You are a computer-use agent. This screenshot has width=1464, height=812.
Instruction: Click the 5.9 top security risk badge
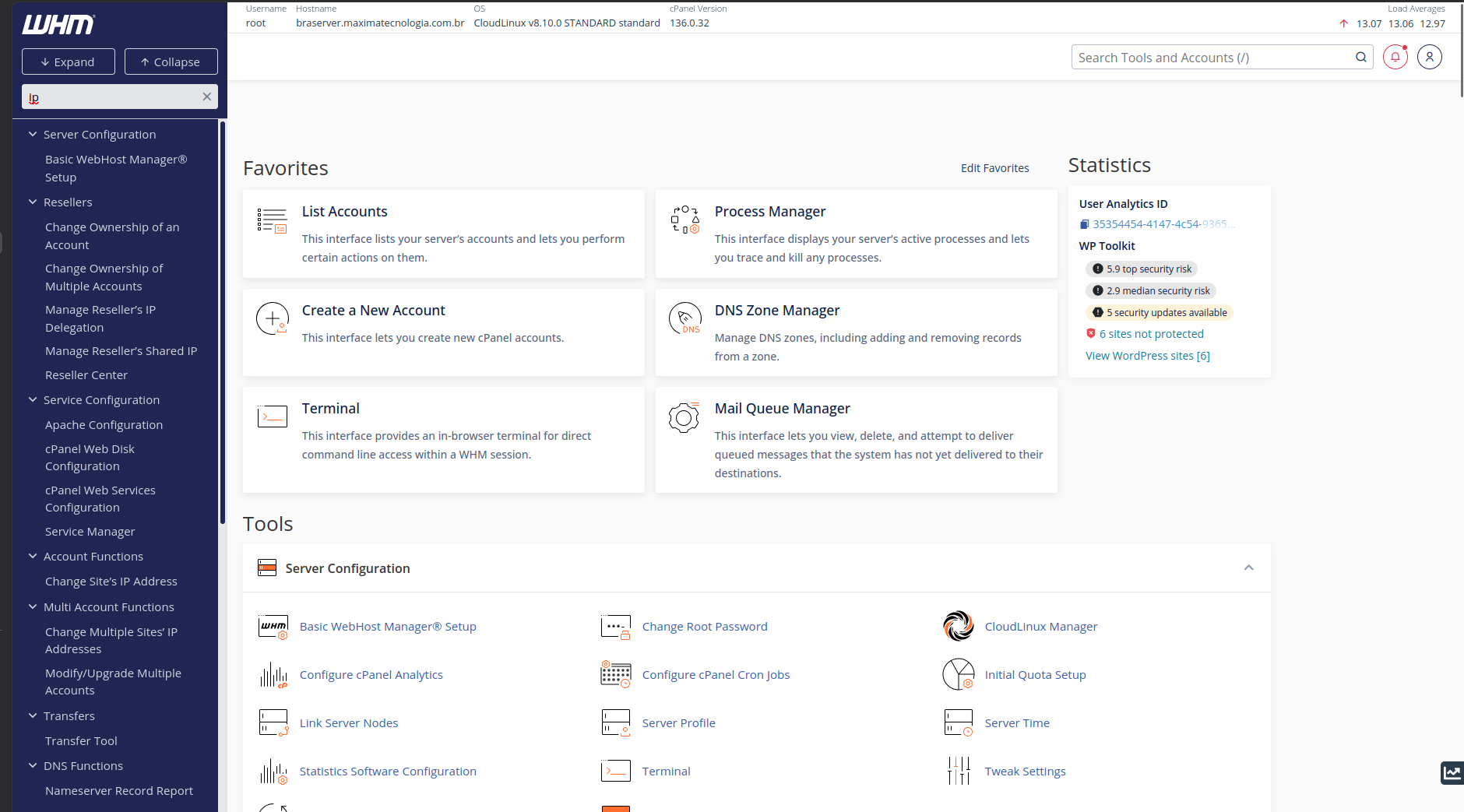click(x=1142, y=269)
